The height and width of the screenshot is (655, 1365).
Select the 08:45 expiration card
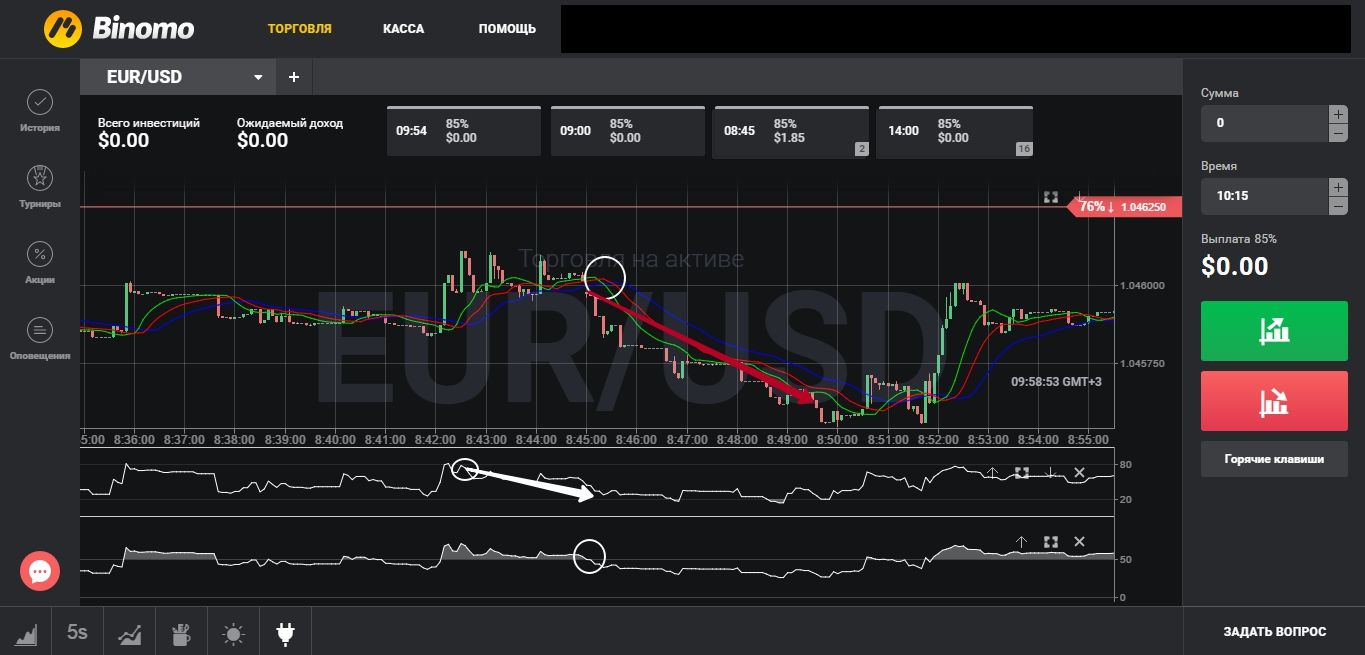[792, 131]
